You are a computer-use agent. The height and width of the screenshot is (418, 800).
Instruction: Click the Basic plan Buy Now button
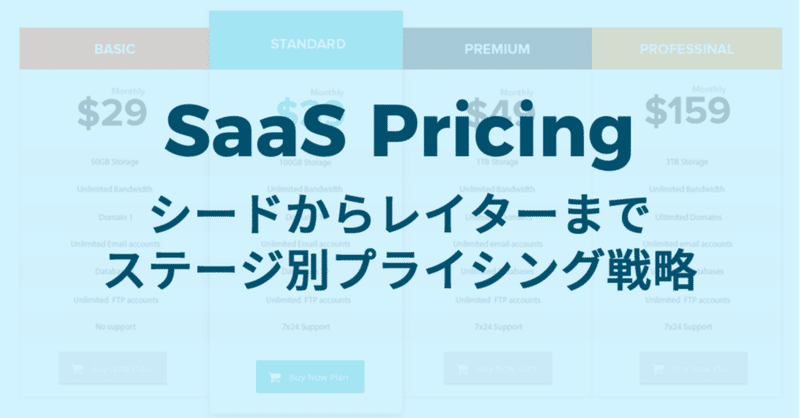click(x=113, y=368)
